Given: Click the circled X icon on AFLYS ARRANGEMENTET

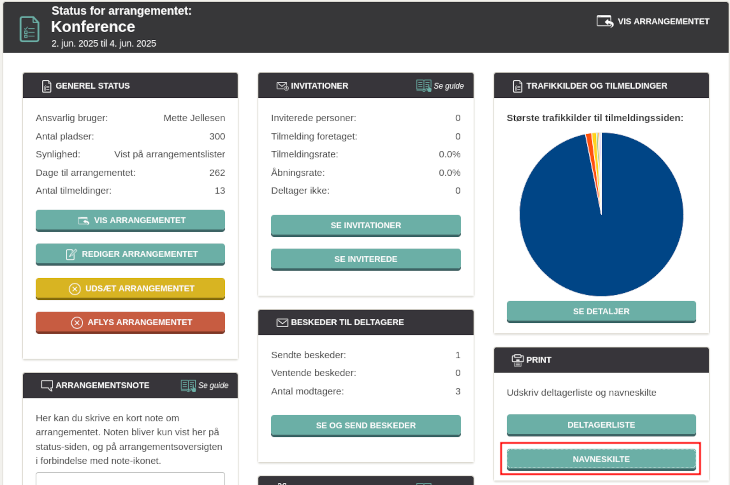Looking at the screenshot, I should click(77, 323).
